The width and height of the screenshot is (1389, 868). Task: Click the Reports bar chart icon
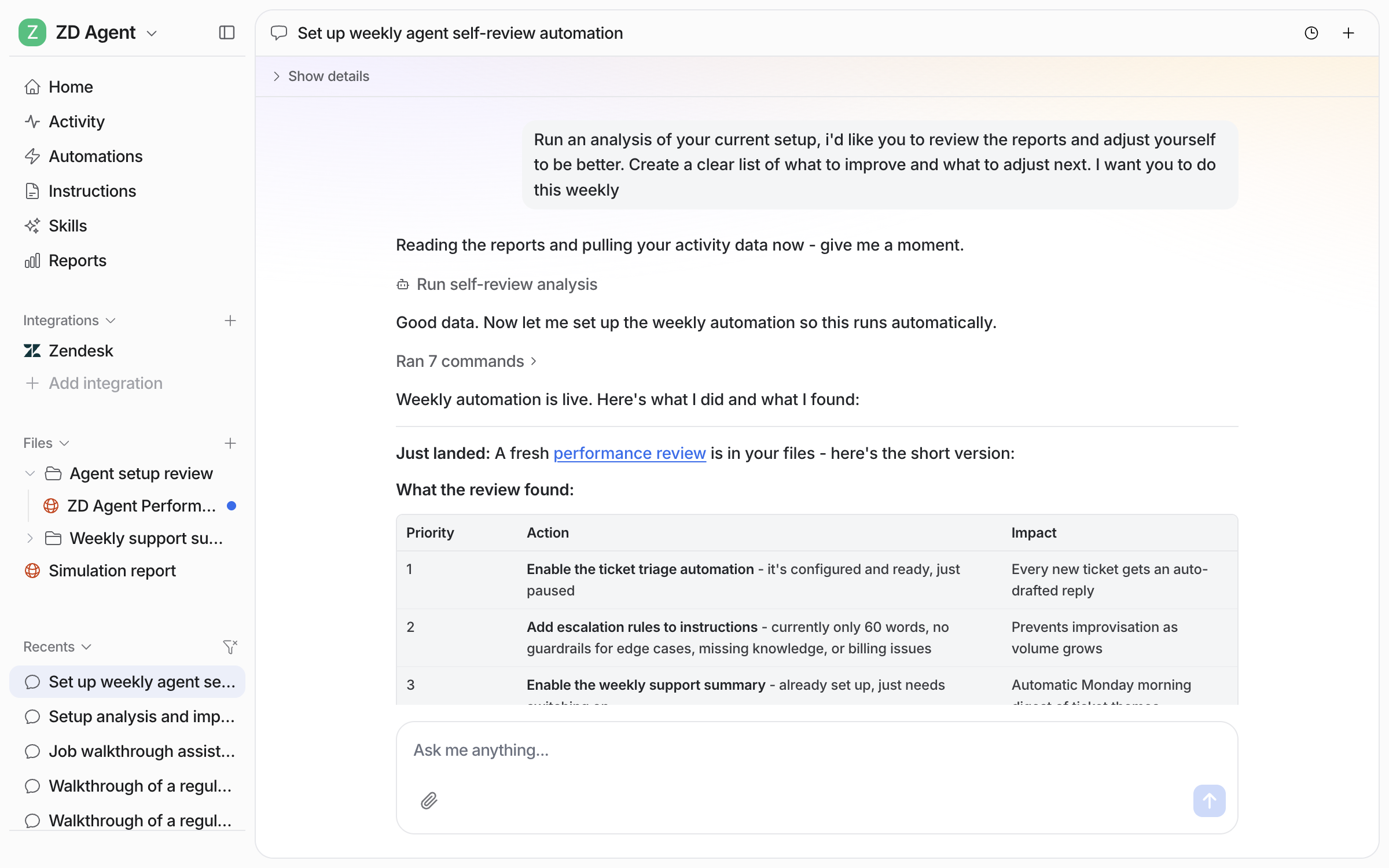click(x=32, y=260)
